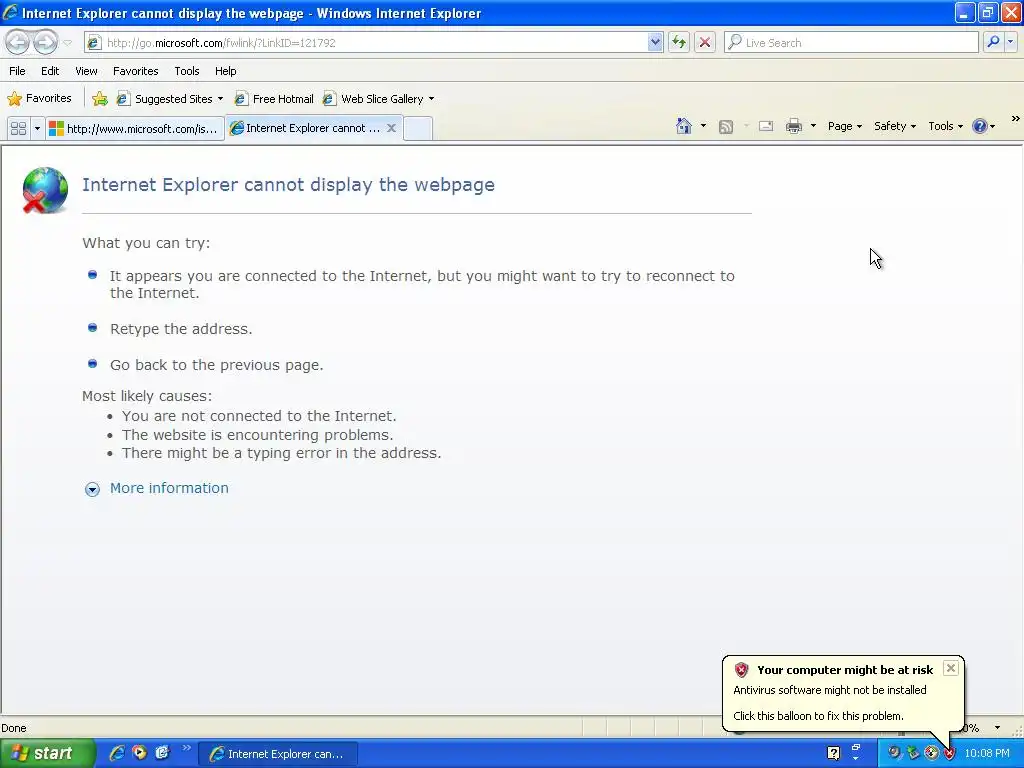1024x768 pixels.
Task: Click the search magnifier button
Action: click(x=993, y=42)
